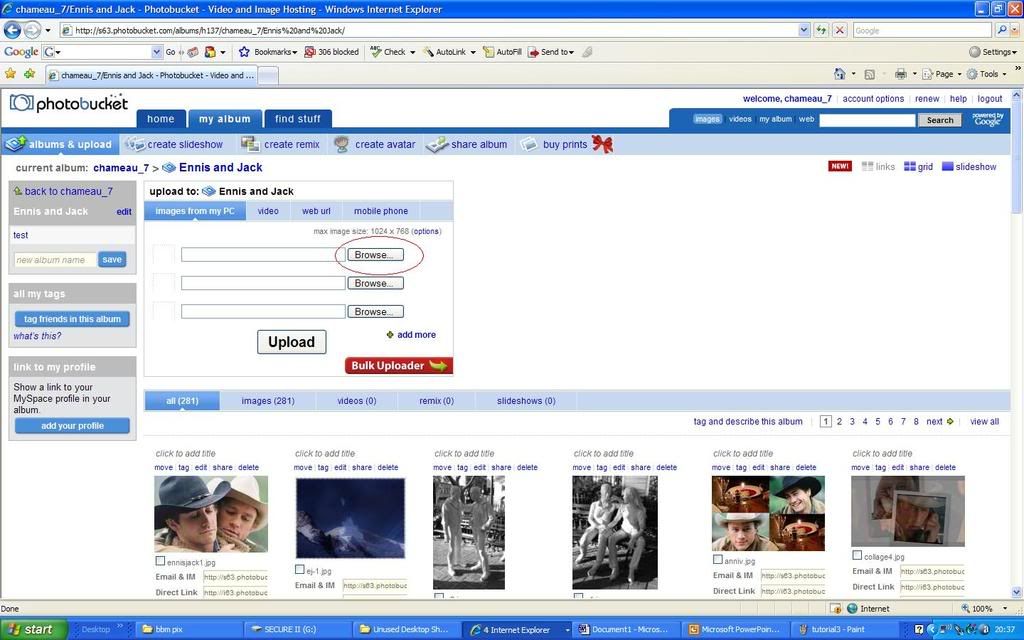Viewport: 1024px width, 640px height.
Task: Switch to the web url upload tab
Action: pos(316,211)
